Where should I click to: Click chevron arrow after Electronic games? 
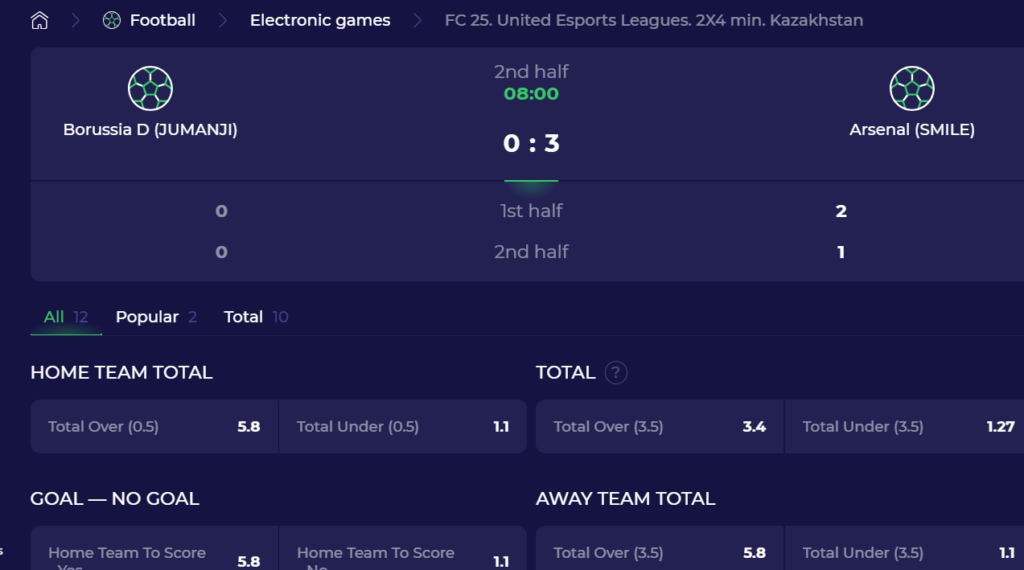pyautogui.click(x=417, y=20)
